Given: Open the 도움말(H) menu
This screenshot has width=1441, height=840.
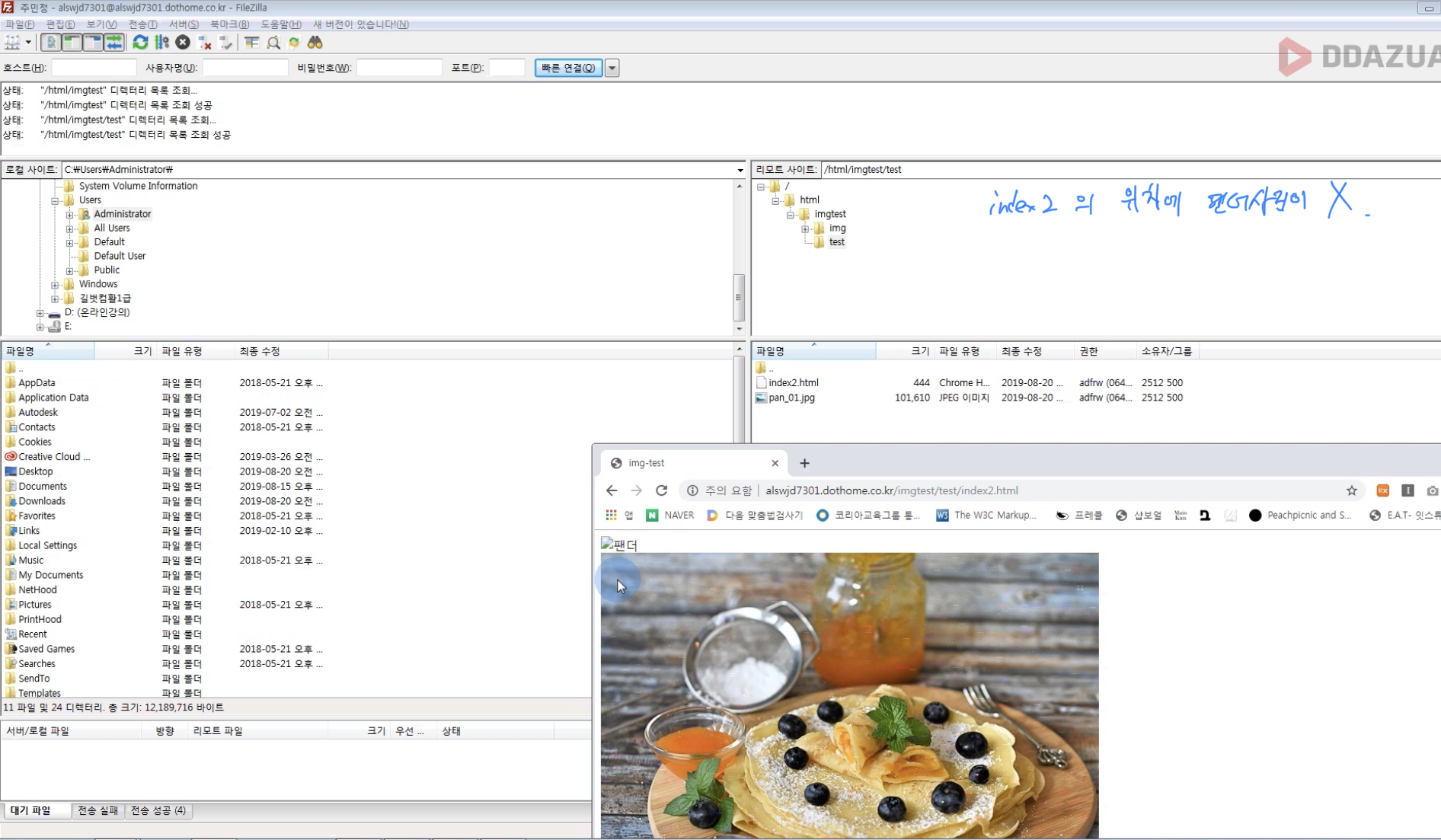Looking at the screenshot, I should (x=281, y=24).
